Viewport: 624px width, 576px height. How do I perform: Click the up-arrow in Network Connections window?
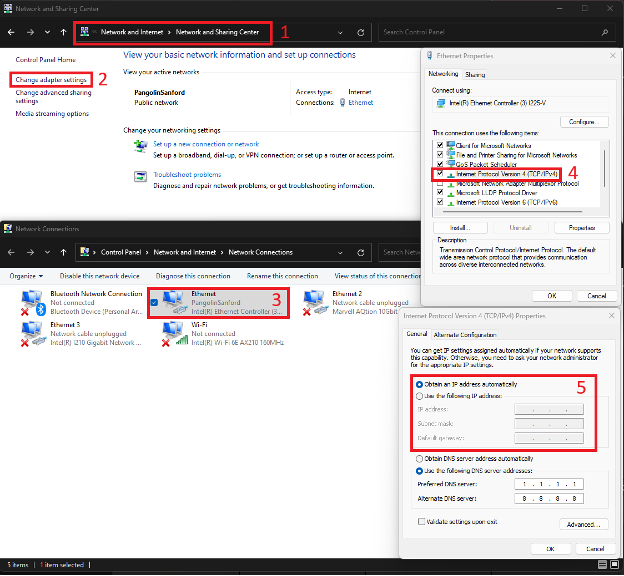64,252
